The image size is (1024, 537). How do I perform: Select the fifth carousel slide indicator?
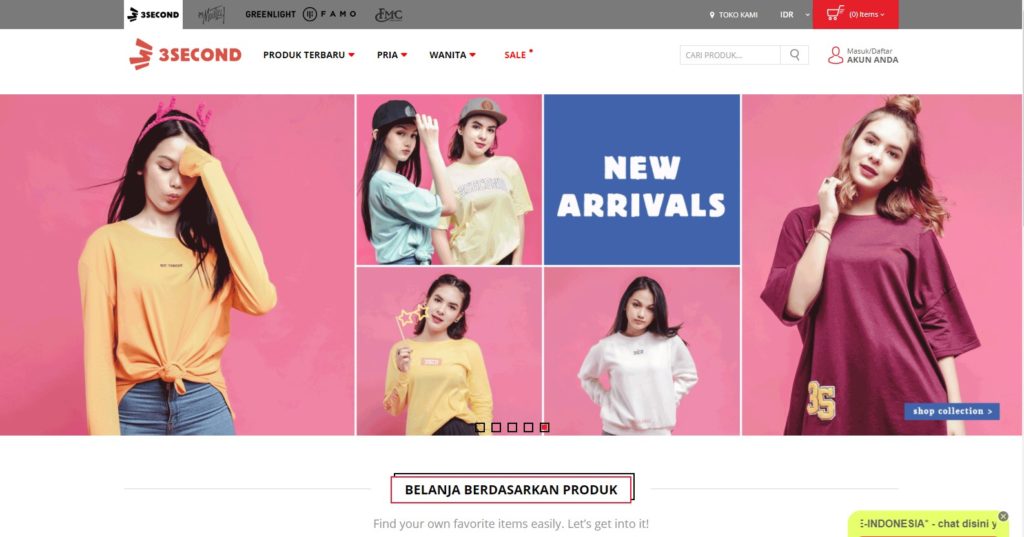(x=545, y=427)
